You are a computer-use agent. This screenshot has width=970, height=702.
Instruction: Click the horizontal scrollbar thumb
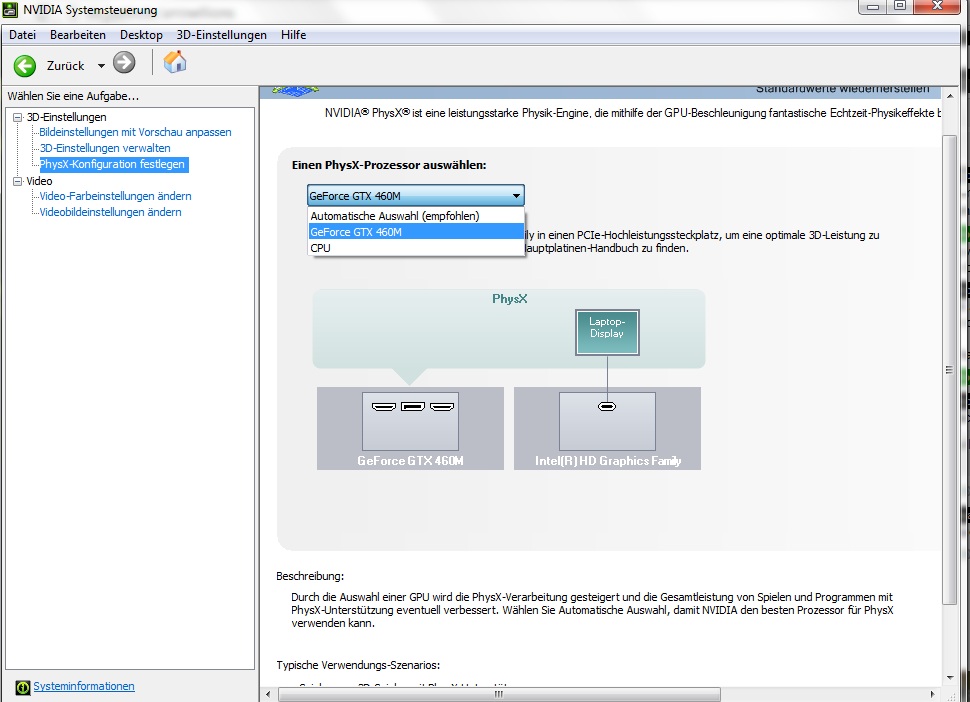click(499, 694)
